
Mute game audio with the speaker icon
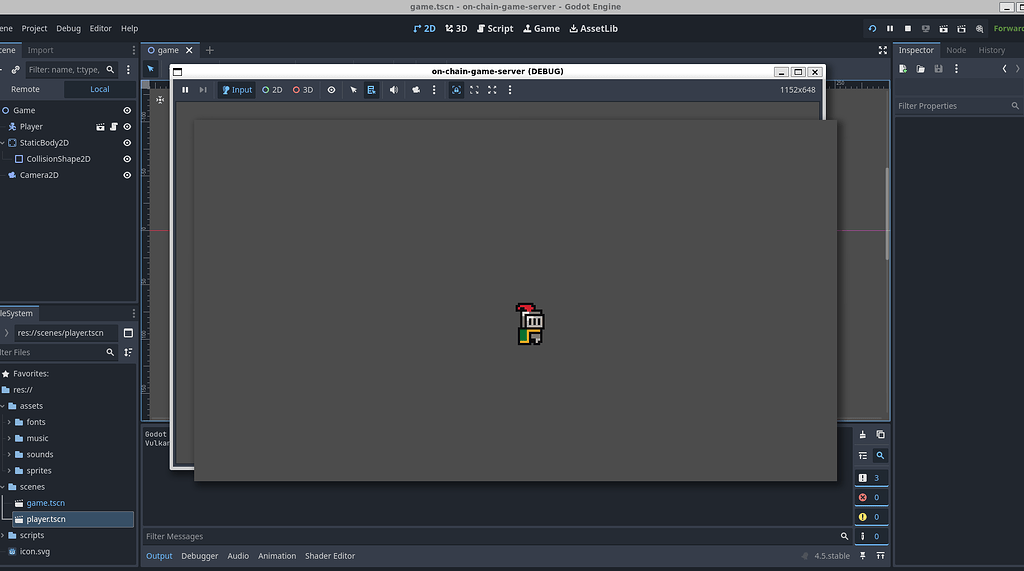[394, 90]
